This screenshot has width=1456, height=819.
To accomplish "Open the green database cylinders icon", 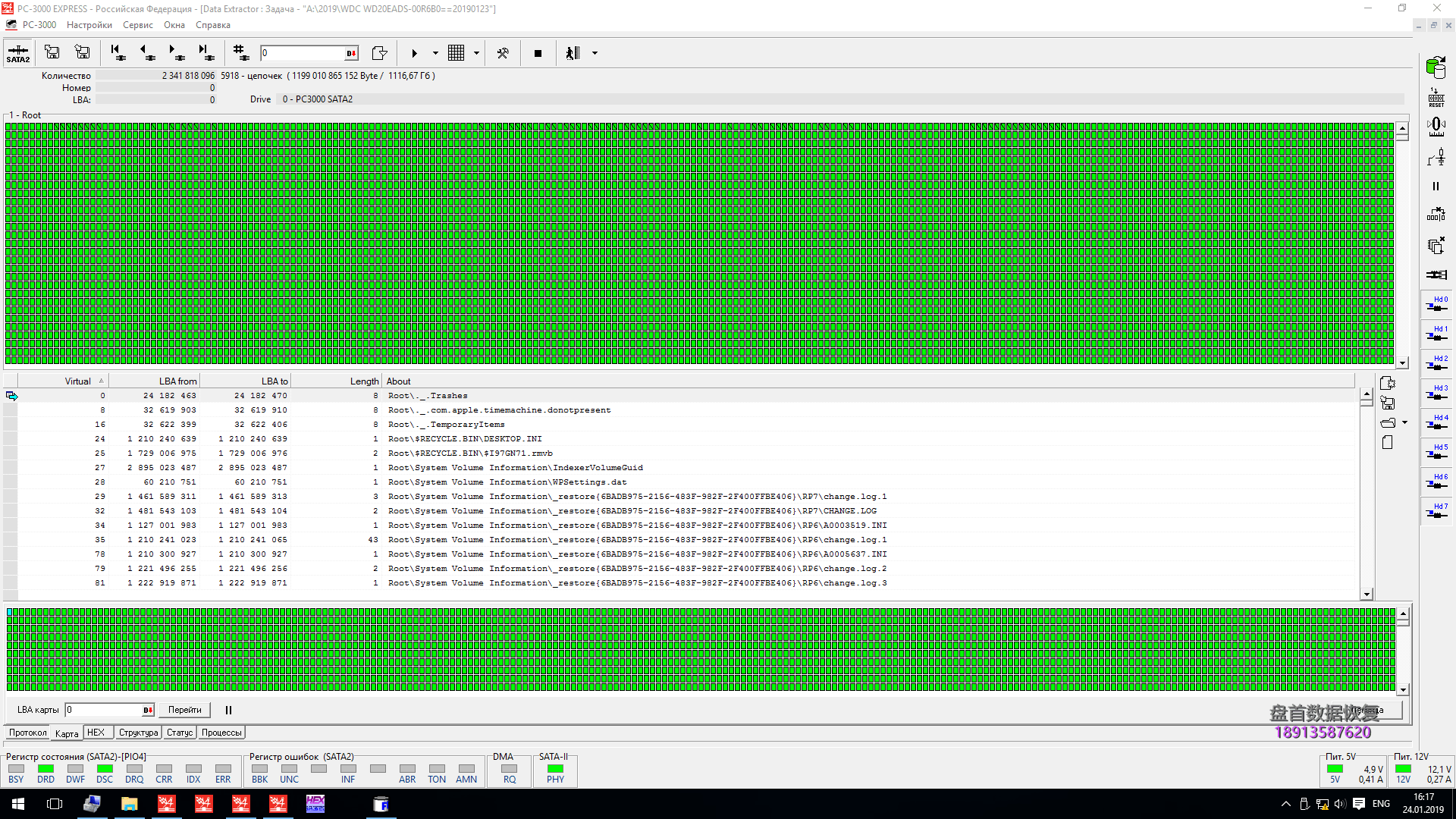I will coord(1436,67).
